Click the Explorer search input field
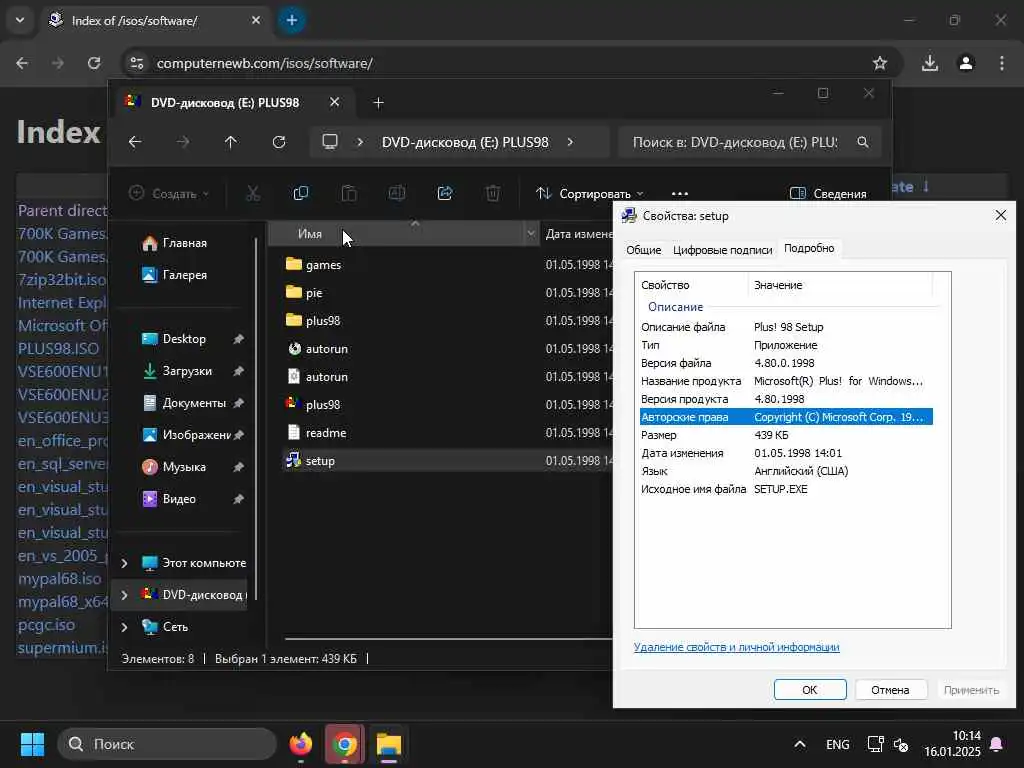Screen dimensions: 1024x768 pos(735,142)
